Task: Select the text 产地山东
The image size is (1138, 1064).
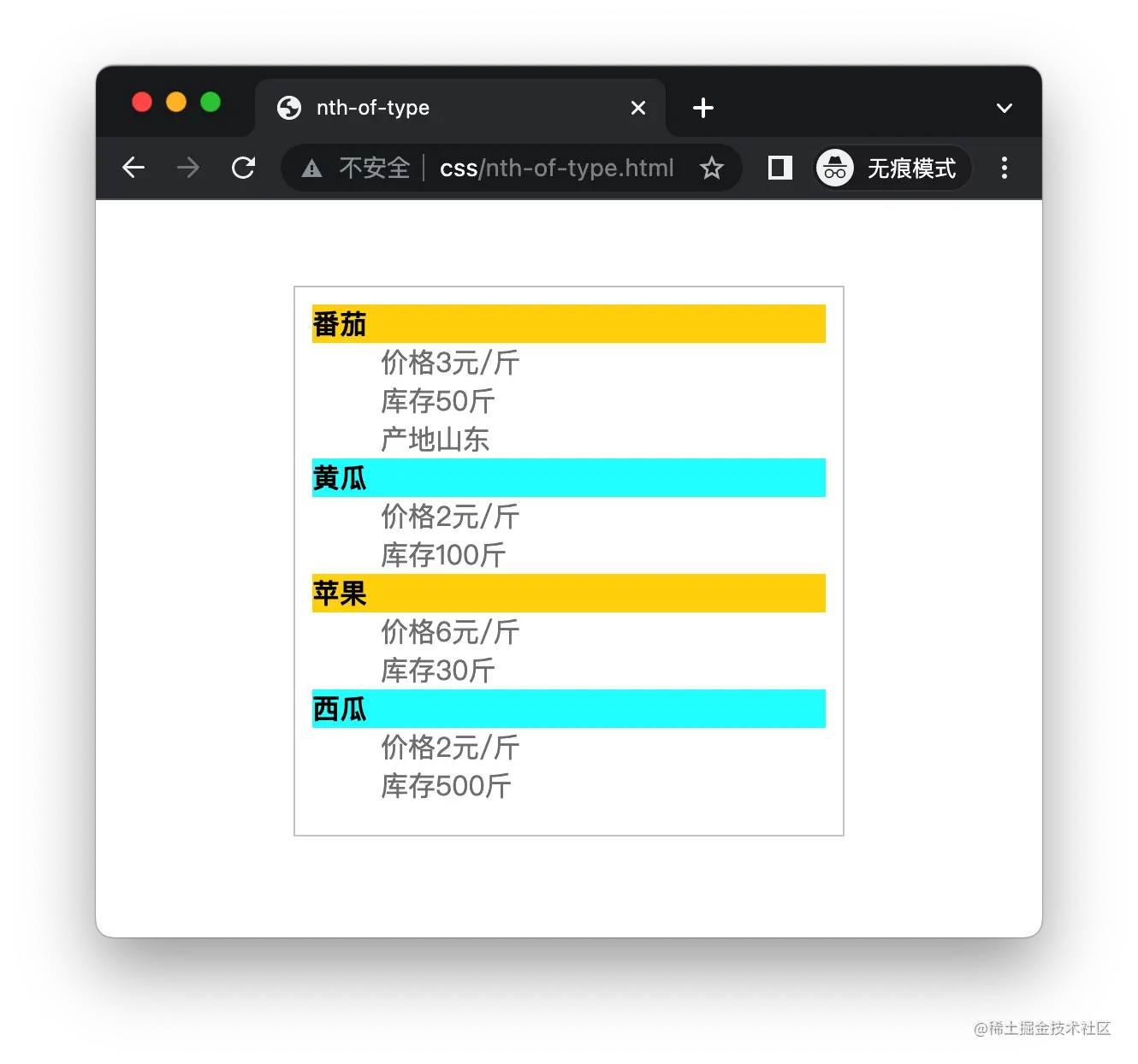Action: pyautogui.click(x=435, y=440)
